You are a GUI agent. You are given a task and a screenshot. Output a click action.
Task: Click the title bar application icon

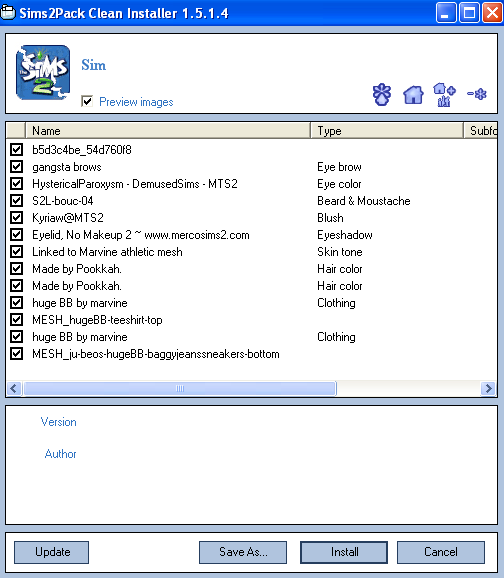click(x=8, y=13)
